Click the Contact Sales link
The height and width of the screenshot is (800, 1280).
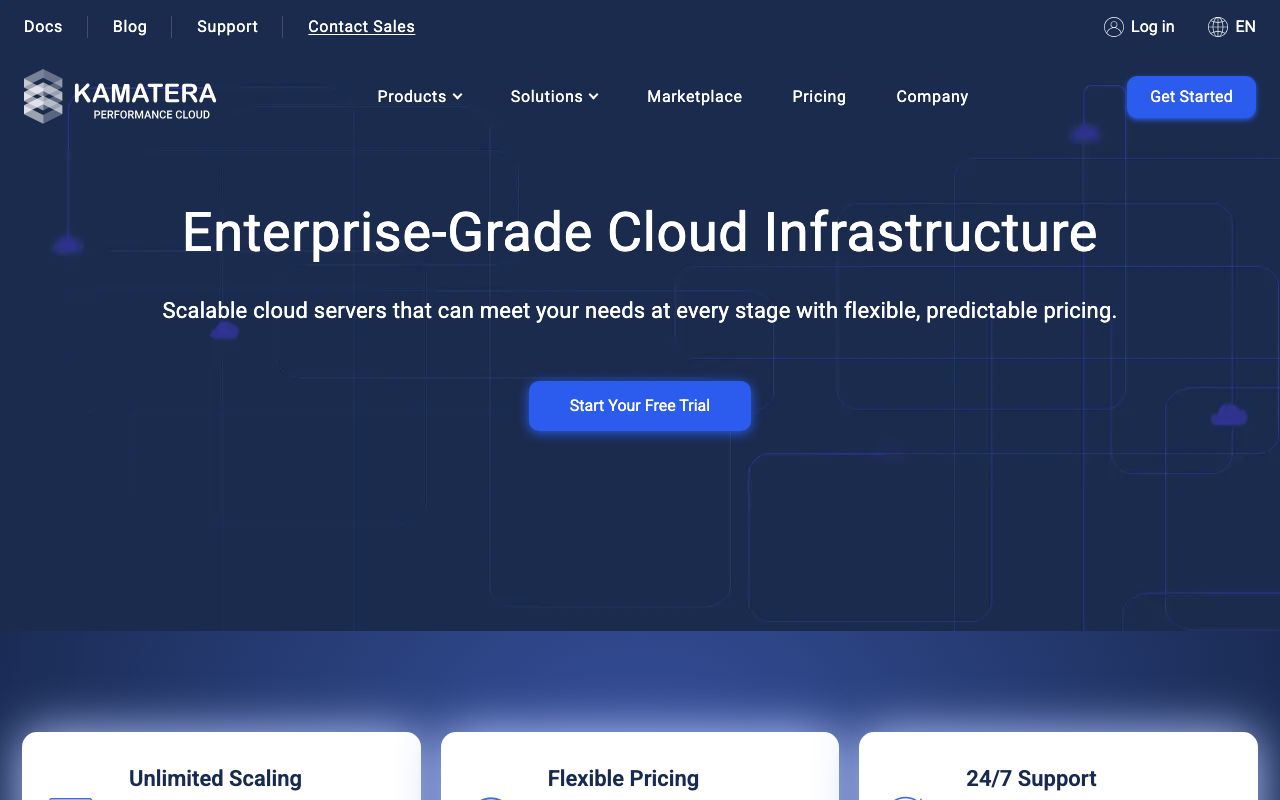(361, 27)
